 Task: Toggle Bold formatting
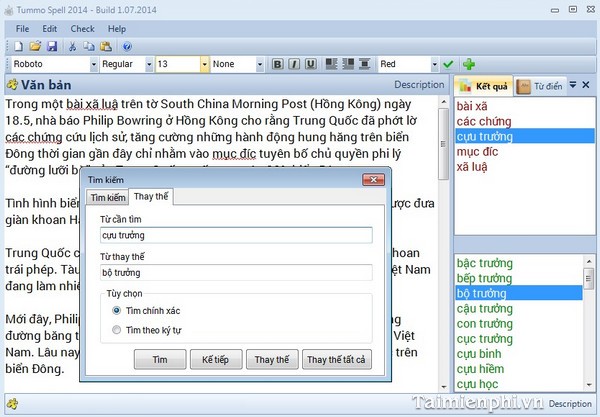277,64
